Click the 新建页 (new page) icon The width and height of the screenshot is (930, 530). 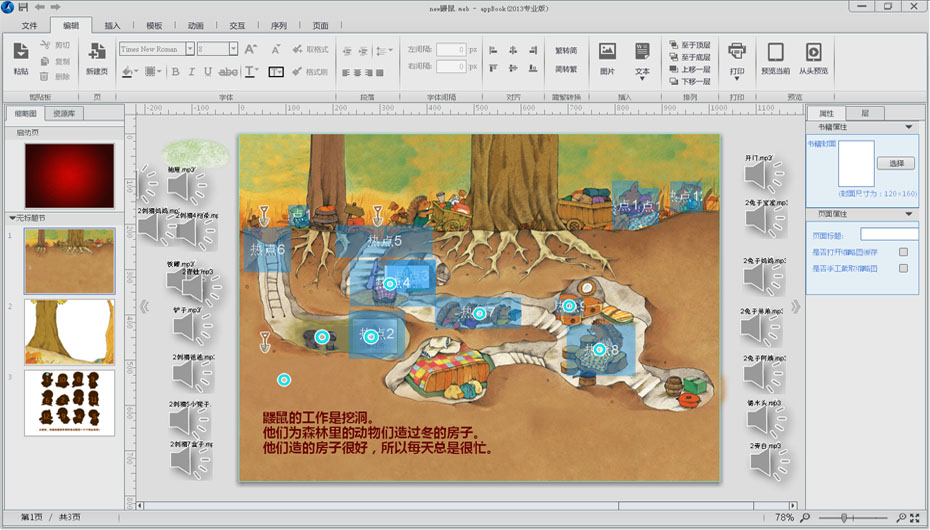point(97,52)
